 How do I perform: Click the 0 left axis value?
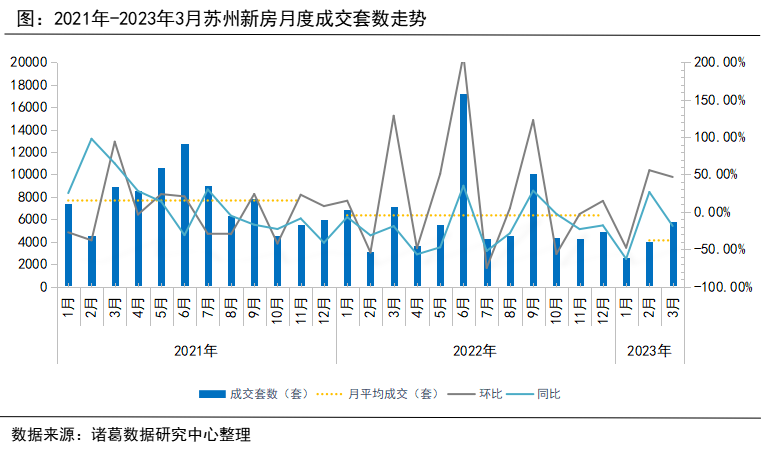point(44,287)
